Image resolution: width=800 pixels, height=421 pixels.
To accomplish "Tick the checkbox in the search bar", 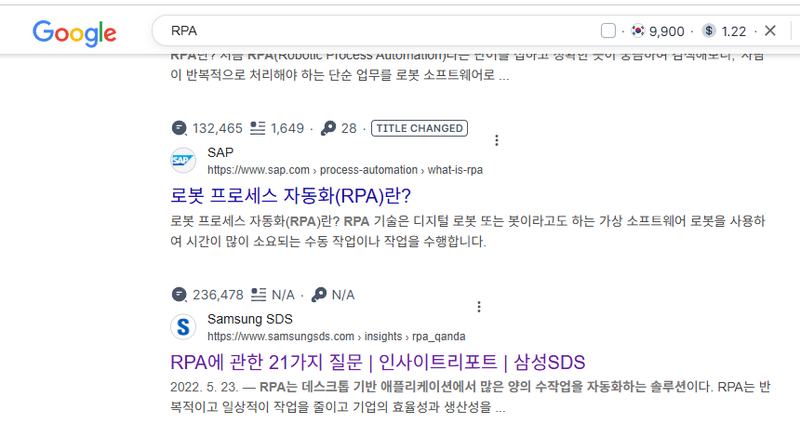I will click(608, 31).
